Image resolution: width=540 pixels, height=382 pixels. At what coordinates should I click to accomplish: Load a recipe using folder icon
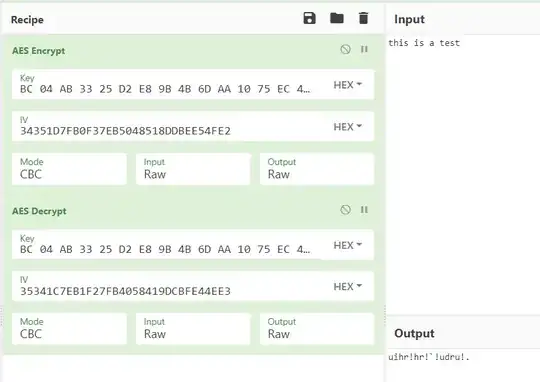point(336,18)
